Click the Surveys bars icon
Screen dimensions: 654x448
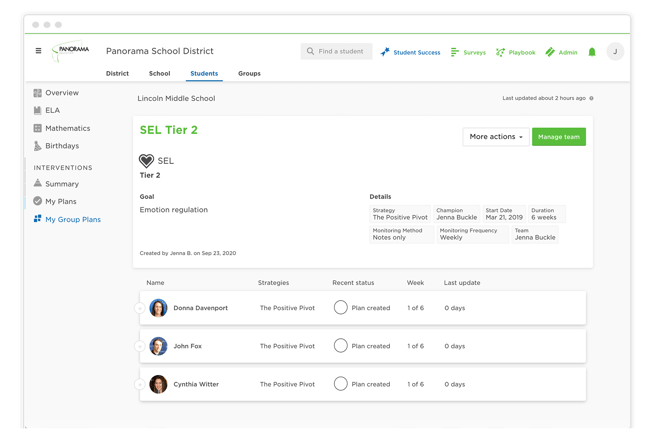point(455,52)
